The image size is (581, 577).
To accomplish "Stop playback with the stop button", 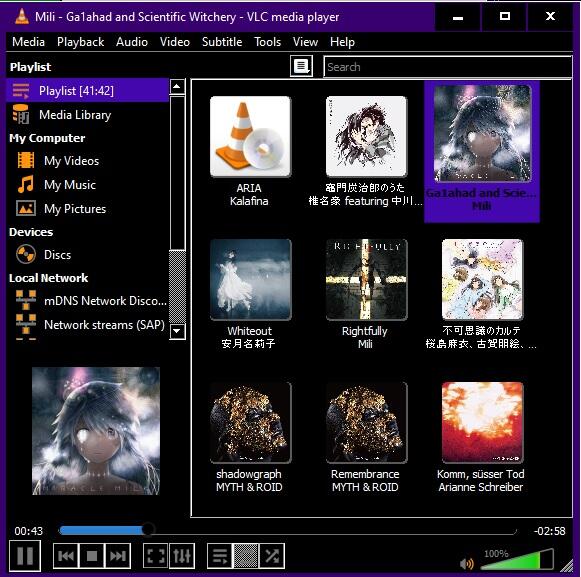I will point(92,556).
